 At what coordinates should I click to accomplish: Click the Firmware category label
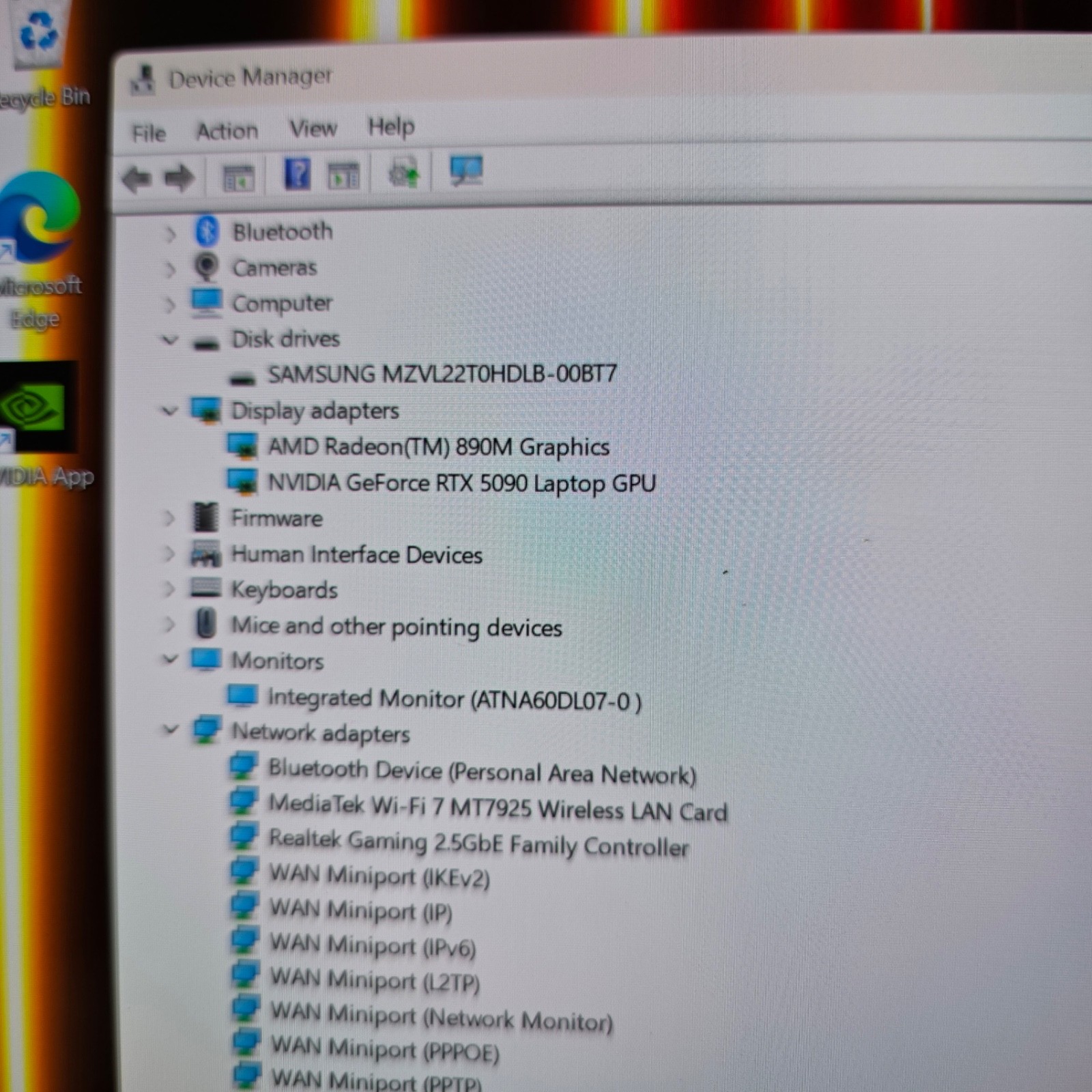pos(276,518)
